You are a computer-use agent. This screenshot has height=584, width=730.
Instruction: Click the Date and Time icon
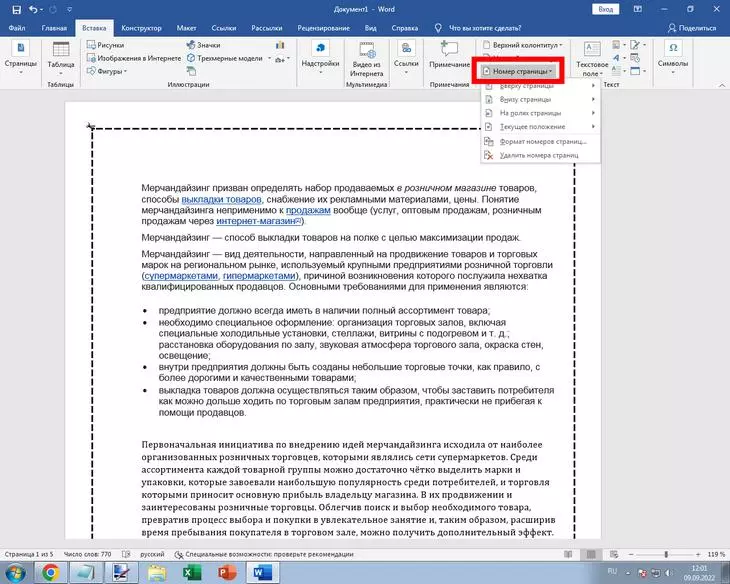point(635,58)
